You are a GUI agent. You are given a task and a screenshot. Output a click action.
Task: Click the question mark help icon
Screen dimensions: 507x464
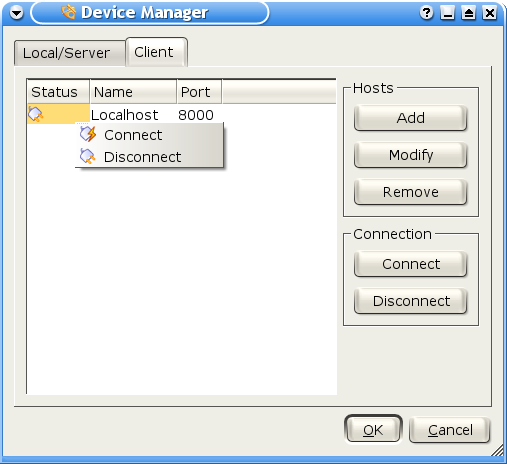click(426, 13)
